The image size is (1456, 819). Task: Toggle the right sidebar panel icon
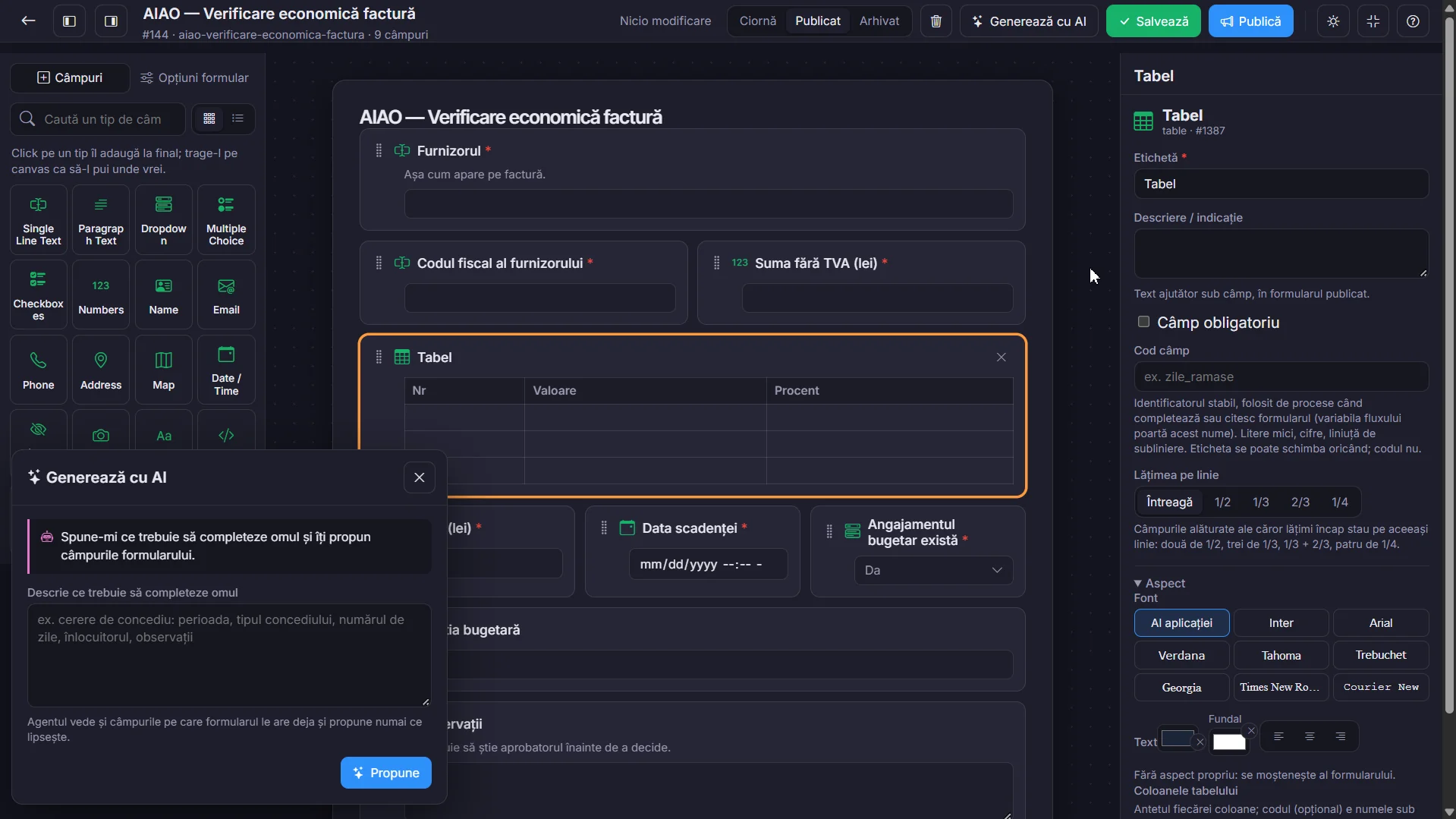[x=111, y=21]
